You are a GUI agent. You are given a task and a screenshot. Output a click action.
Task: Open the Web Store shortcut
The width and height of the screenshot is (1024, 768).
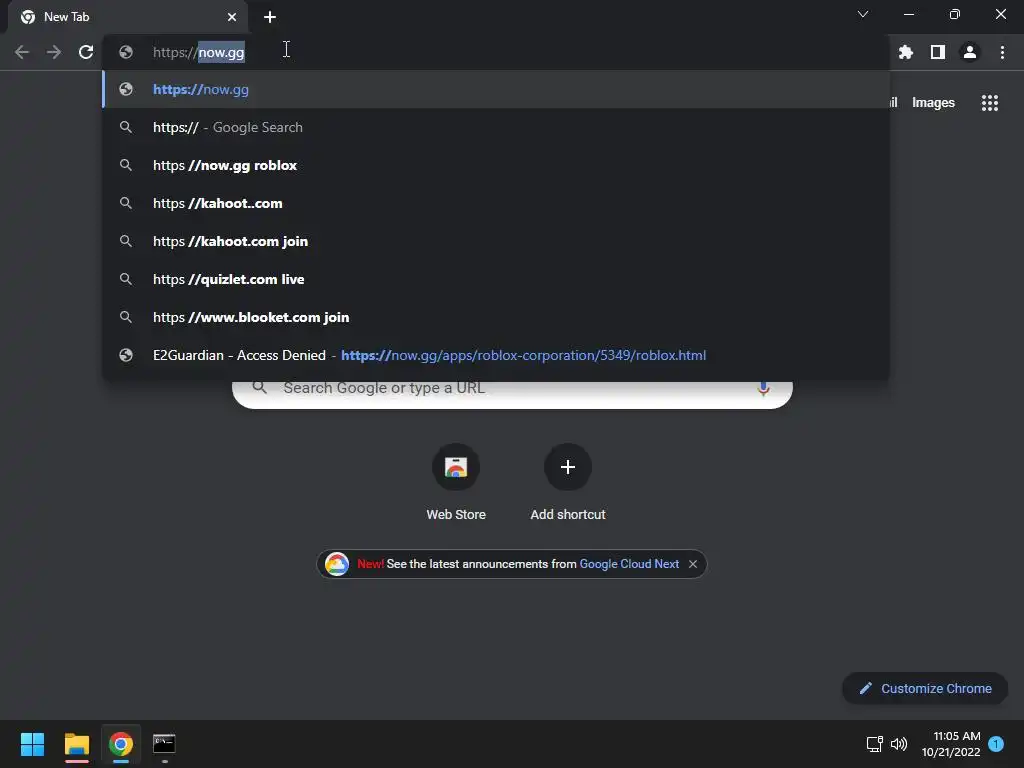pyautogui.click(x=456, y=482)
